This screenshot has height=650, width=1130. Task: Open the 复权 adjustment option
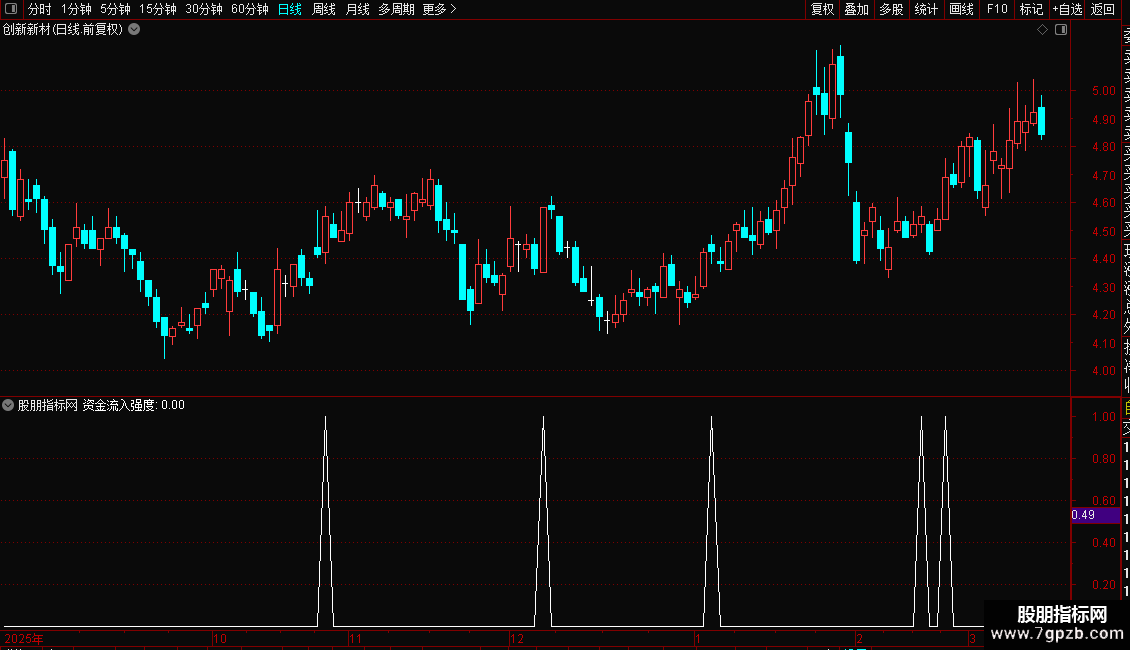[x=822, y=9]
